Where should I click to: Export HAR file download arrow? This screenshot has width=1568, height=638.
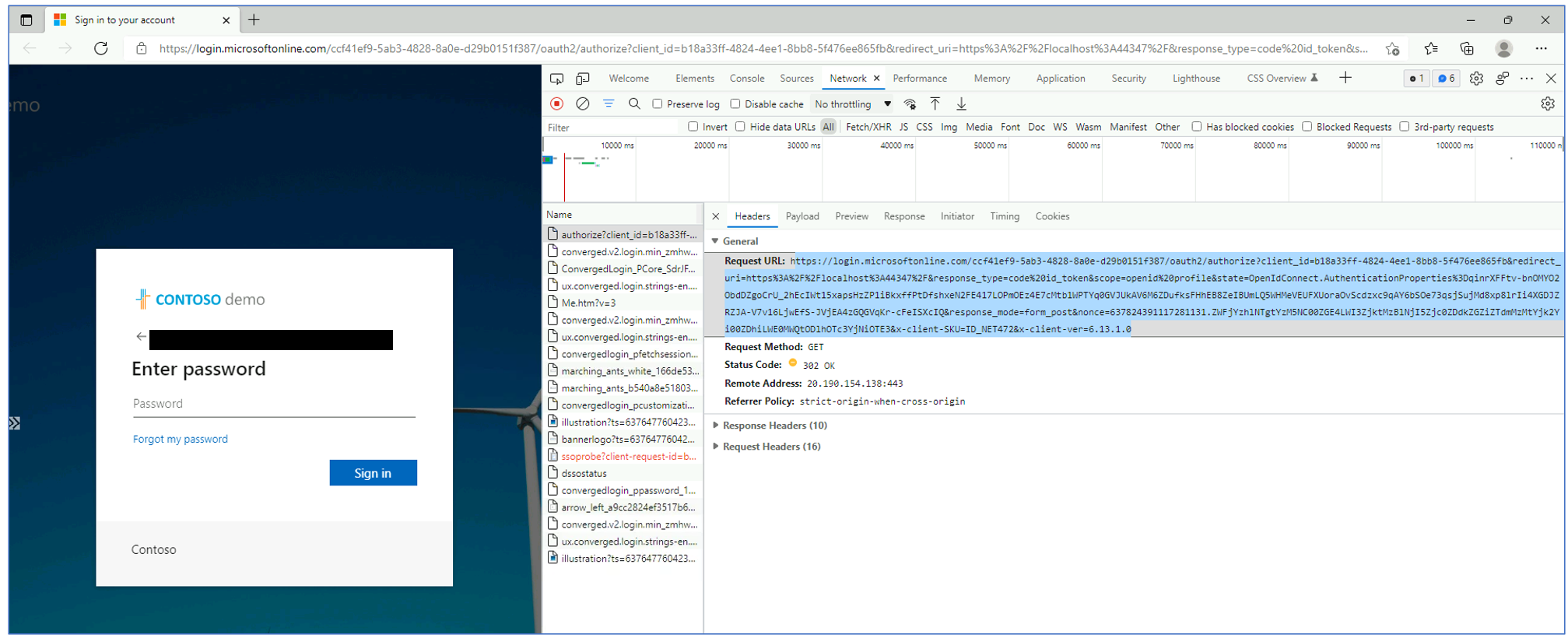[961, 103]
